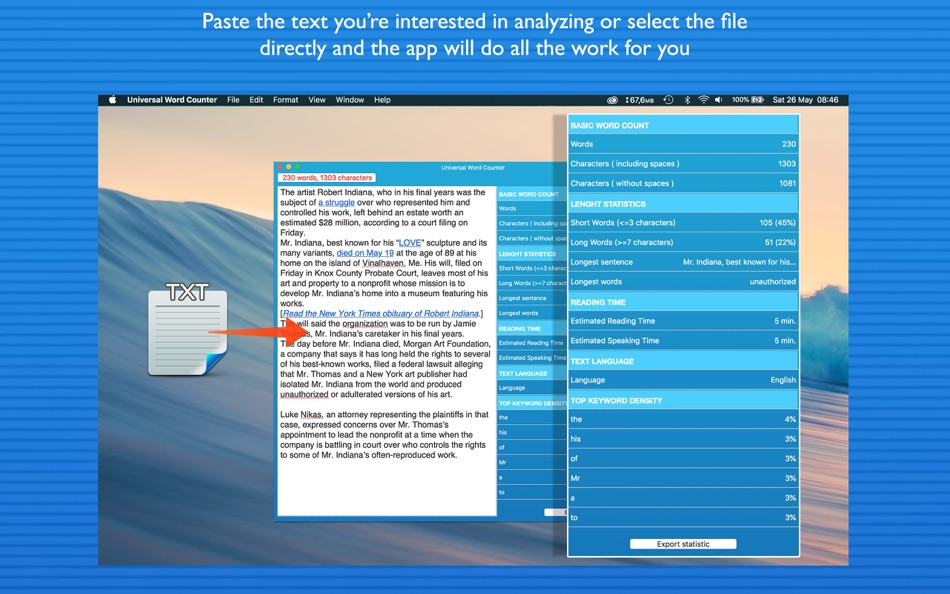Image resolution: width=950 pixels, height=594 pixels.
Task: Click the paragraph starting 'Luke Nikas, an attorney'
Action: coord(384,435)
